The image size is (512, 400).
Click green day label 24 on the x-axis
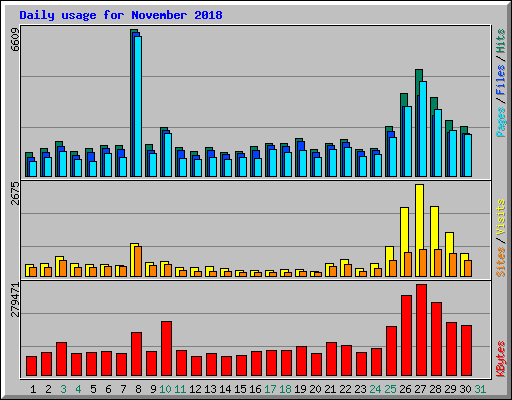pos(375,389)
